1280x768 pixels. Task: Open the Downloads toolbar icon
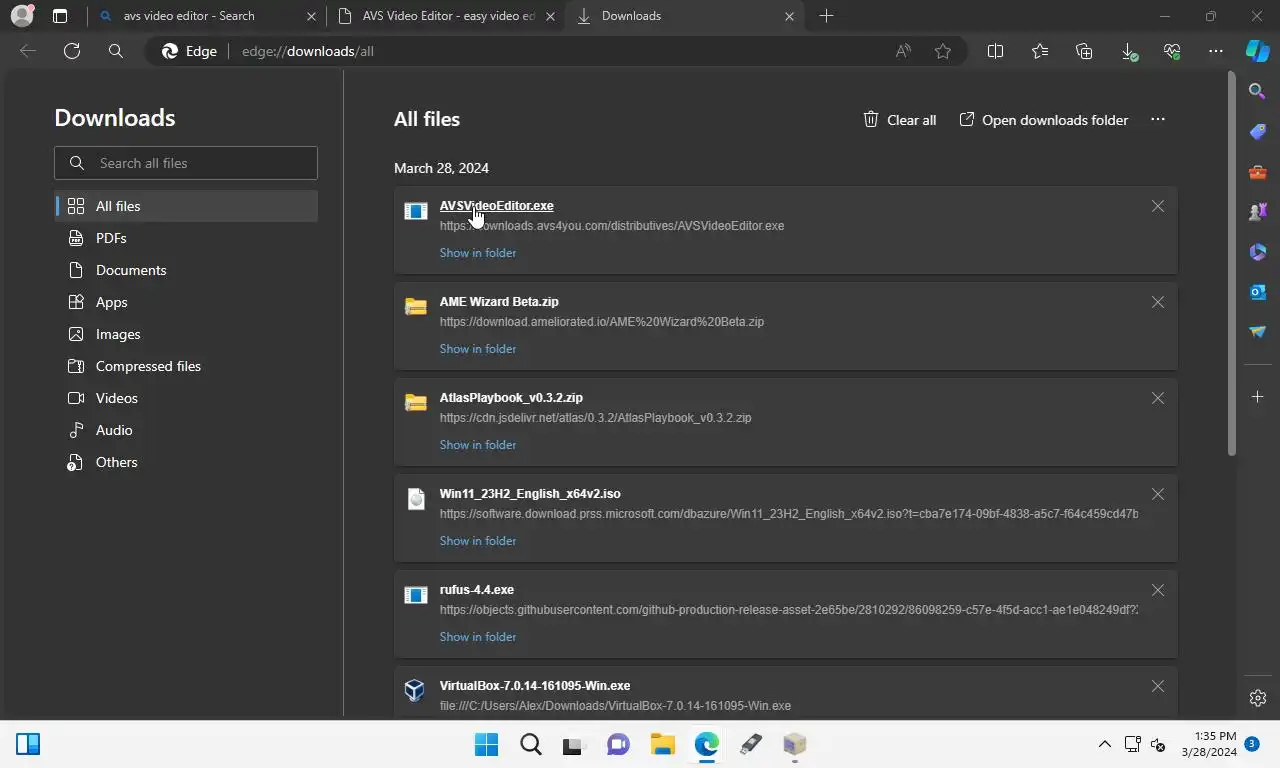click(1128, 51)
